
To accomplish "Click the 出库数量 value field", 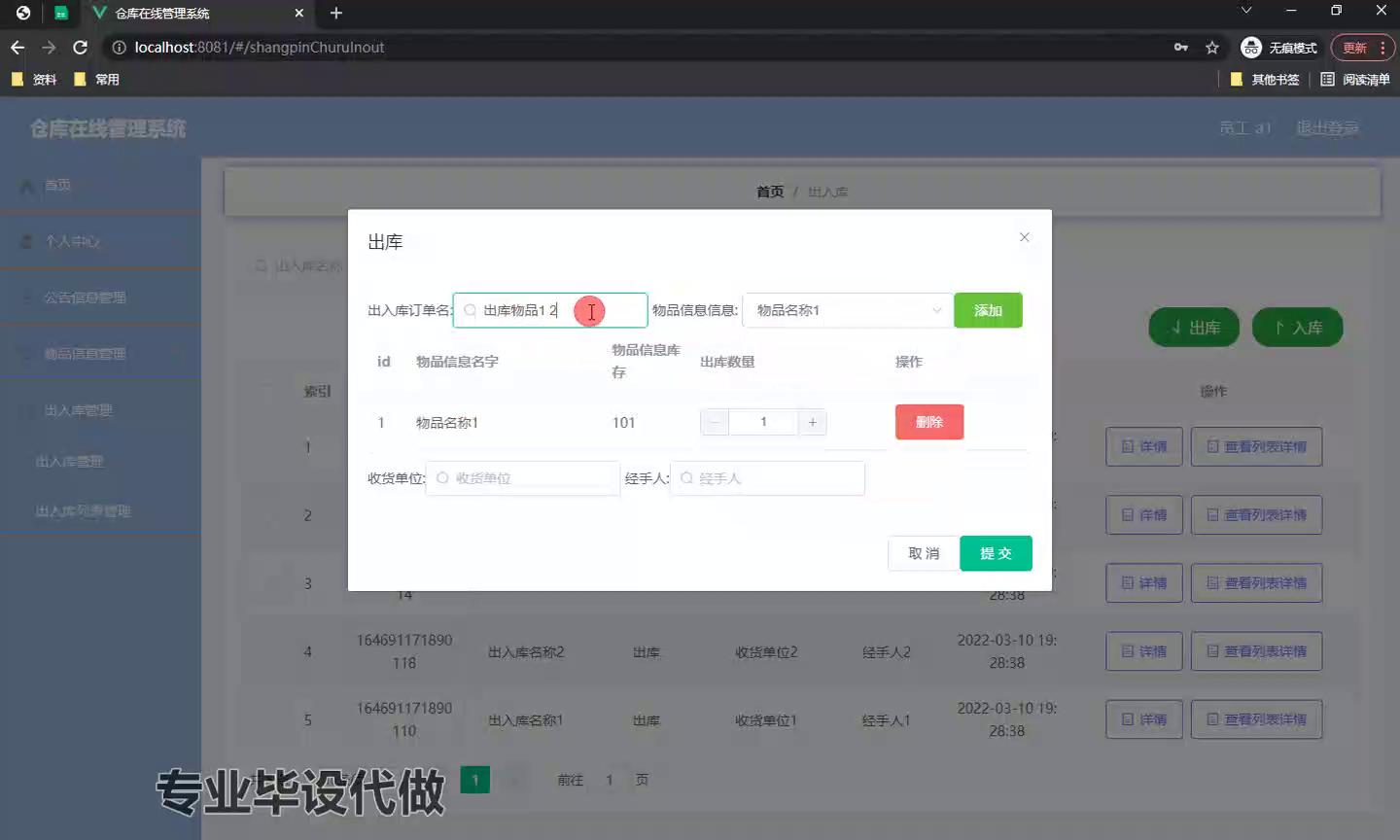I will click(x=763, y=422).
